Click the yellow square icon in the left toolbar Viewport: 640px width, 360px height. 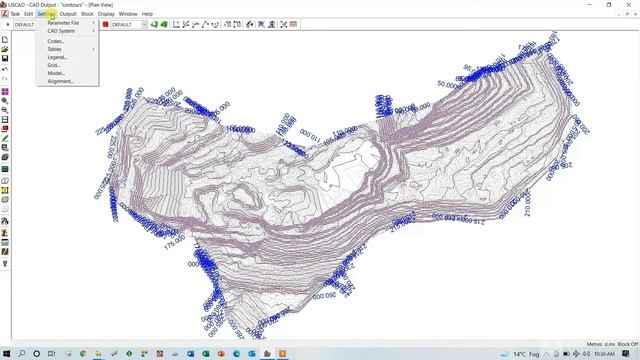(5, 190)
